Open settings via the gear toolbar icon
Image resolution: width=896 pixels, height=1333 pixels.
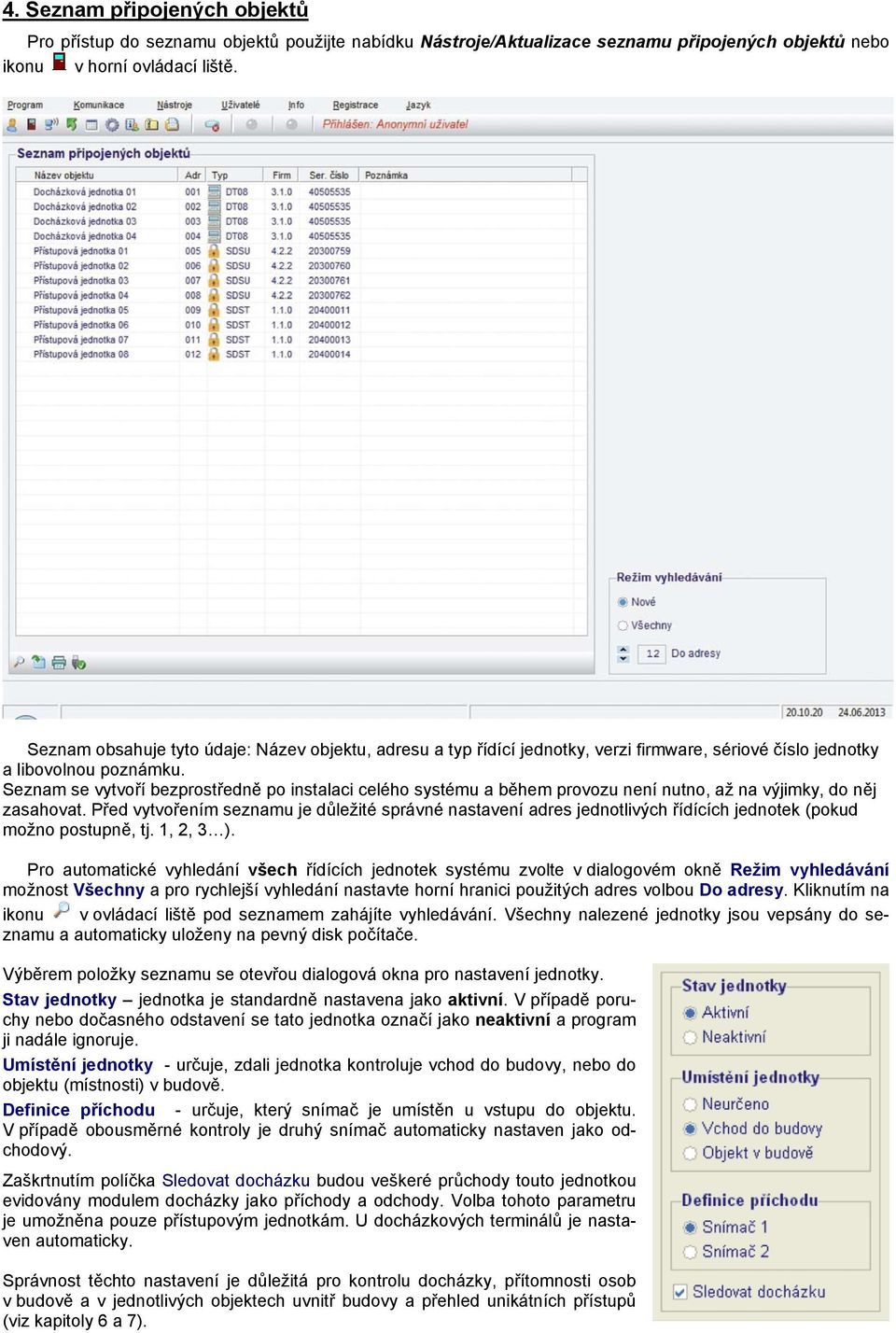pyautogui.click(x=112, y=125)
